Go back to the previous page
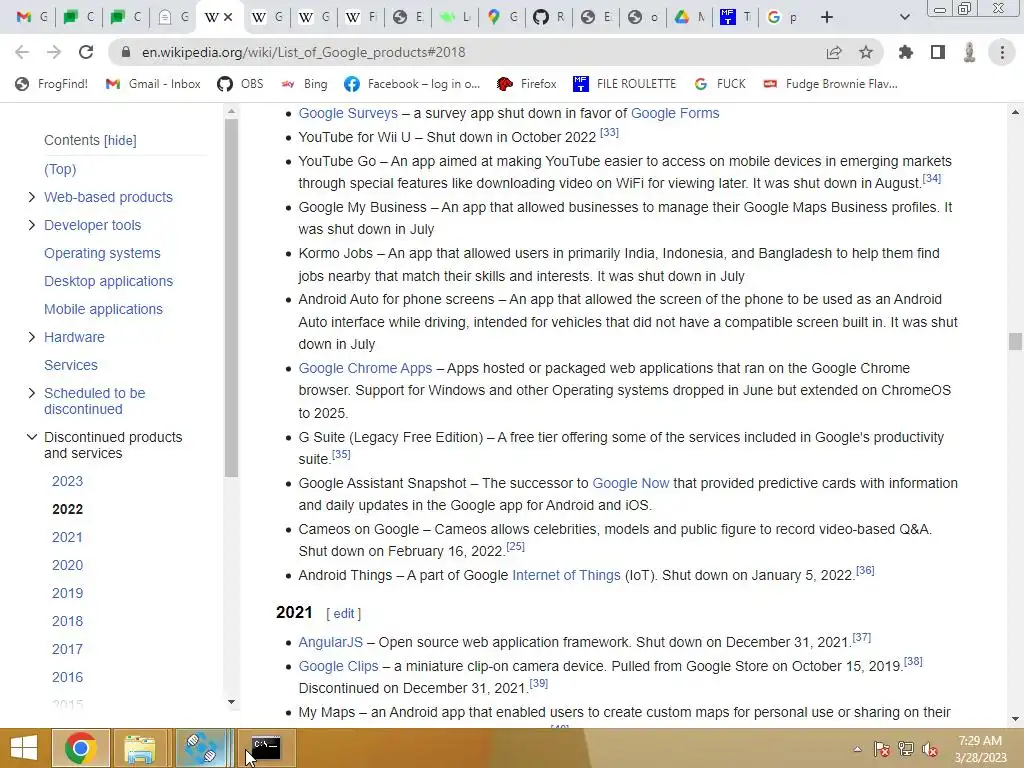 click(22, 52)
